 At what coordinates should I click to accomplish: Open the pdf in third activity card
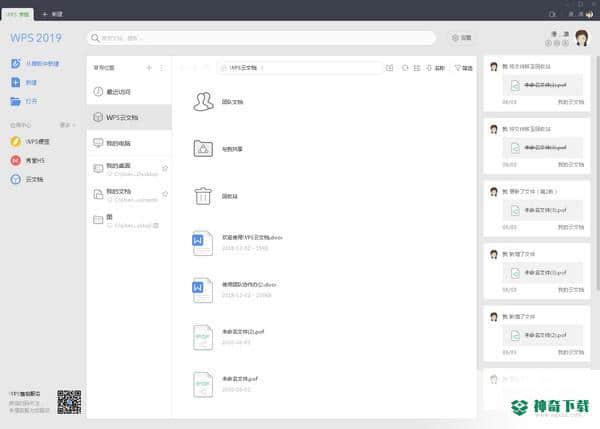point(542,210)
